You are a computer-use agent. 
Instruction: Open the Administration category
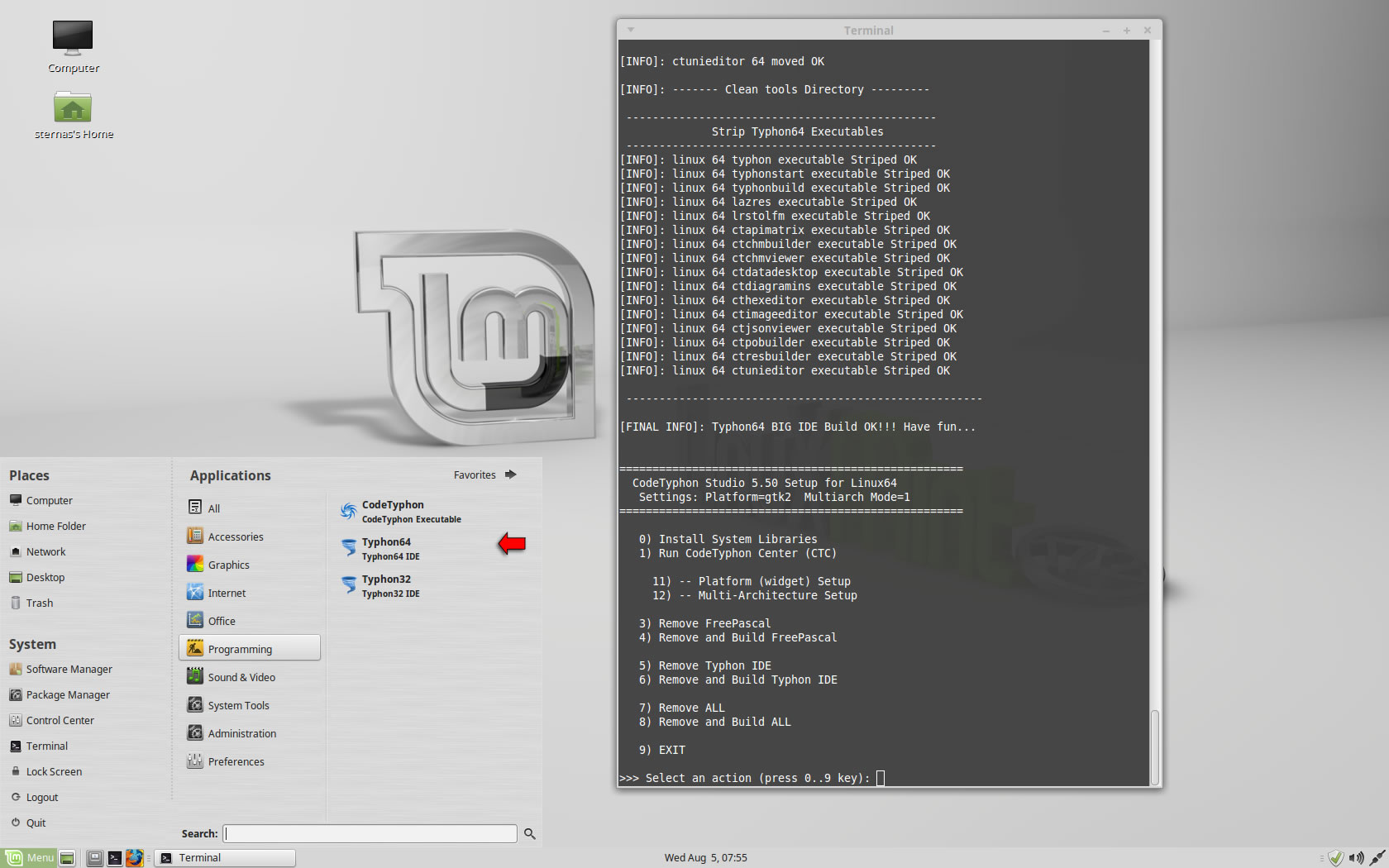[x=249, y=733]
